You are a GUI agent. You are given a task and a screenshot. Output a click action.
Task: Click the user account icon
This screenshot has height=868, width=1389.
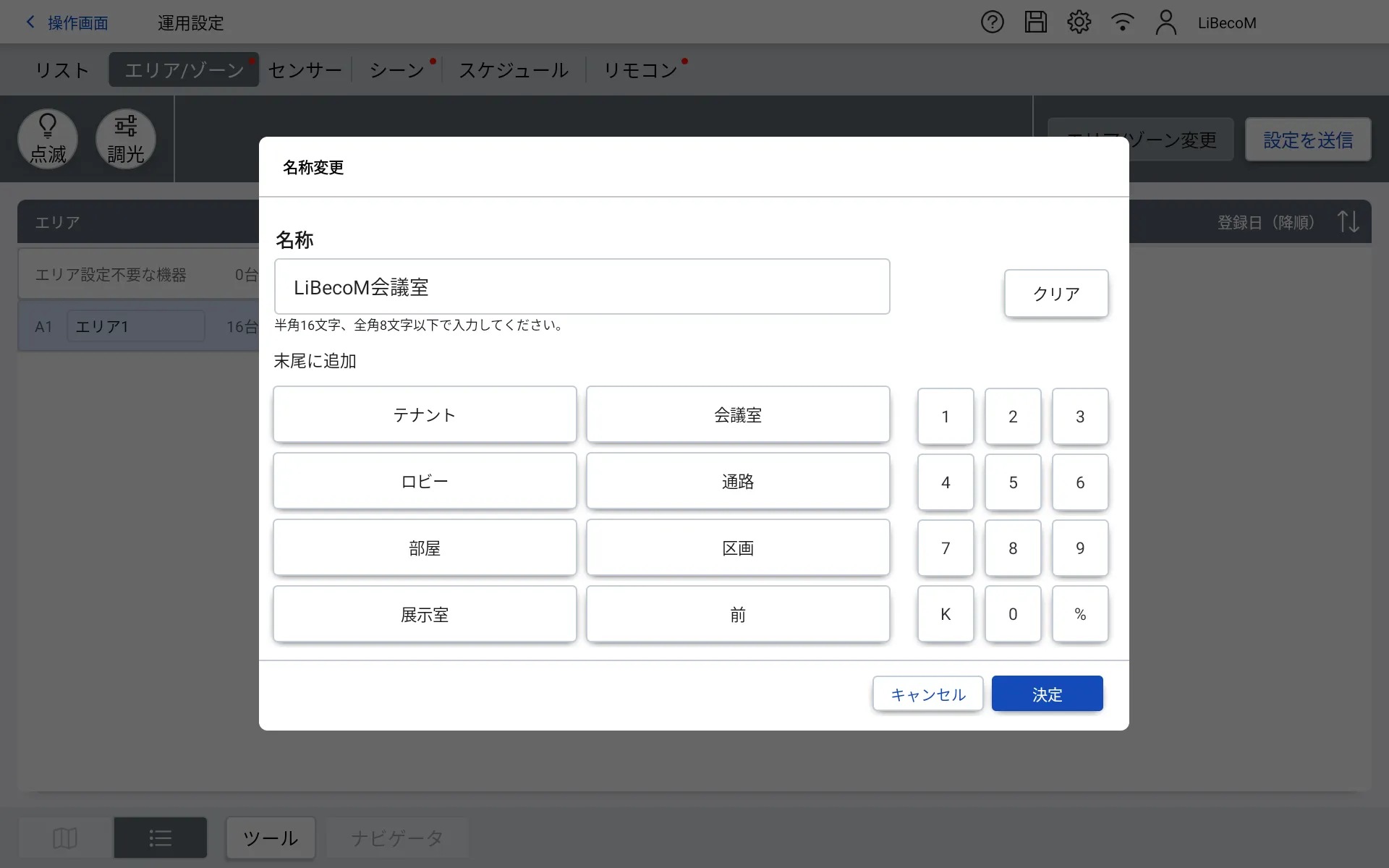pyautogui.click(x=1165, y=22)
